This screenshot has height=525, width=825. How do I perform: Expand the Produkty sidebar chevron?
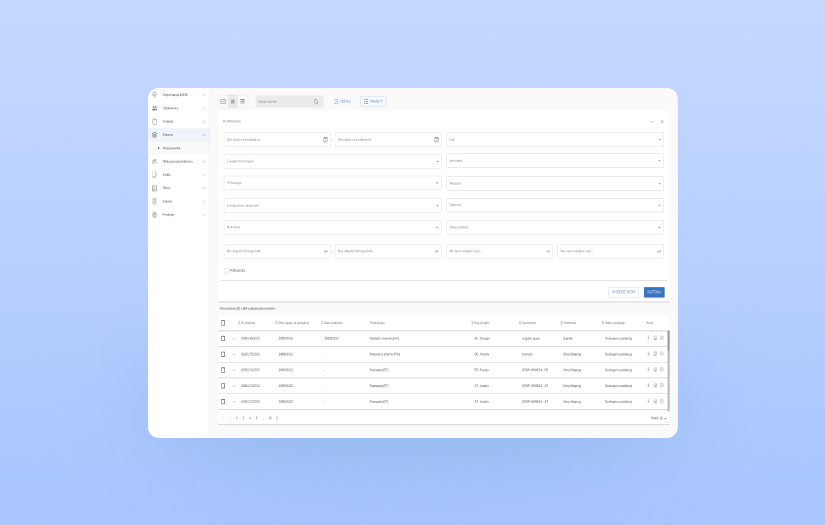(x=204, y=122)
